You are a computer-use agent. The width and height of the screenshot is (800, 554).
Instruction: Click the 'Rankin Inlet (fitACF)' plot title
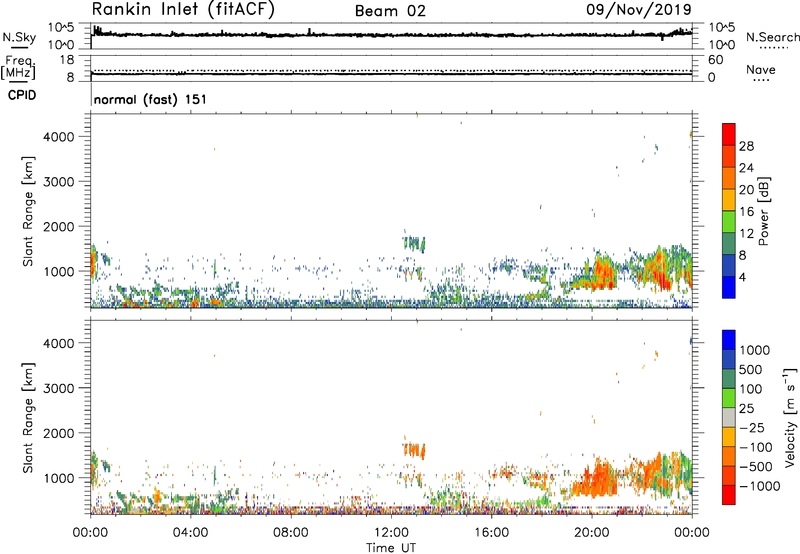[183, 9]
